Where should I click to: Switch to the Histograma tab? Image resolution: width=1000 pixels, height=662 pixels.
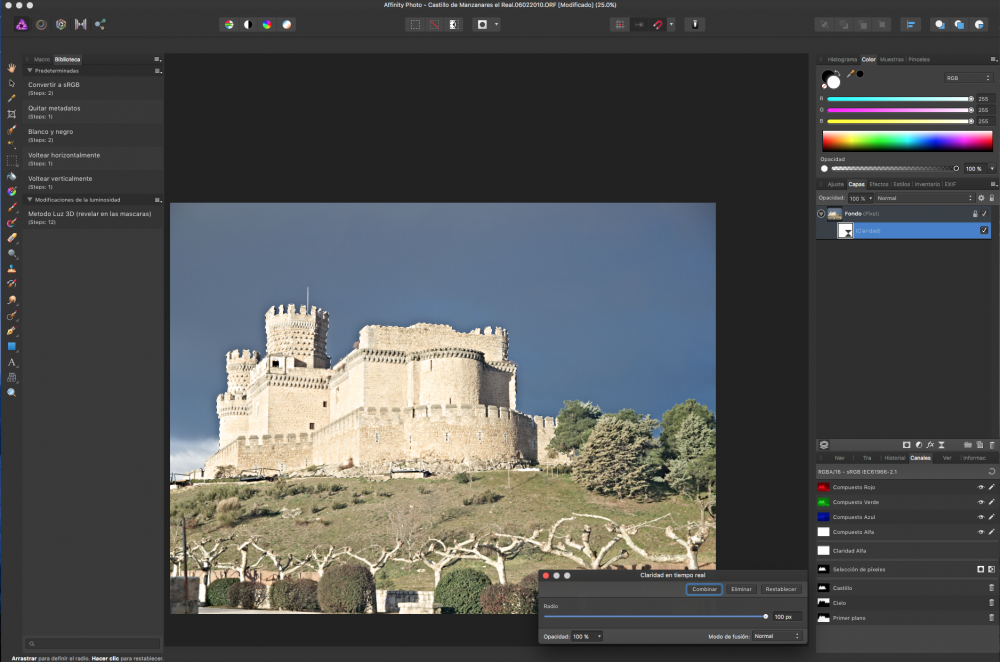841,60
